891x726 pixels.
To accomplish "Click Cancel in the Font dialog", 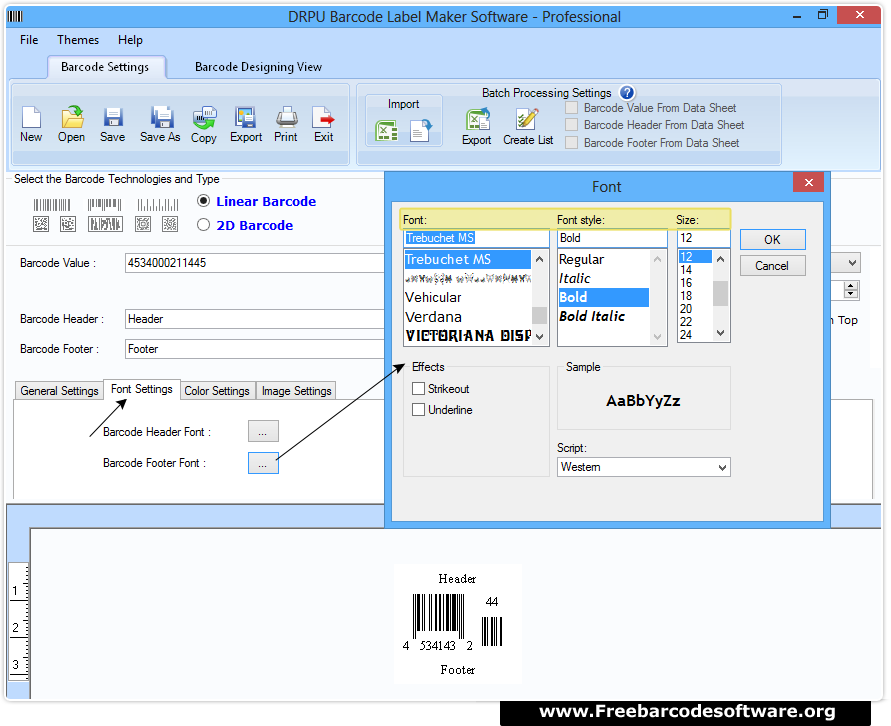I will (x=772, y=266).
